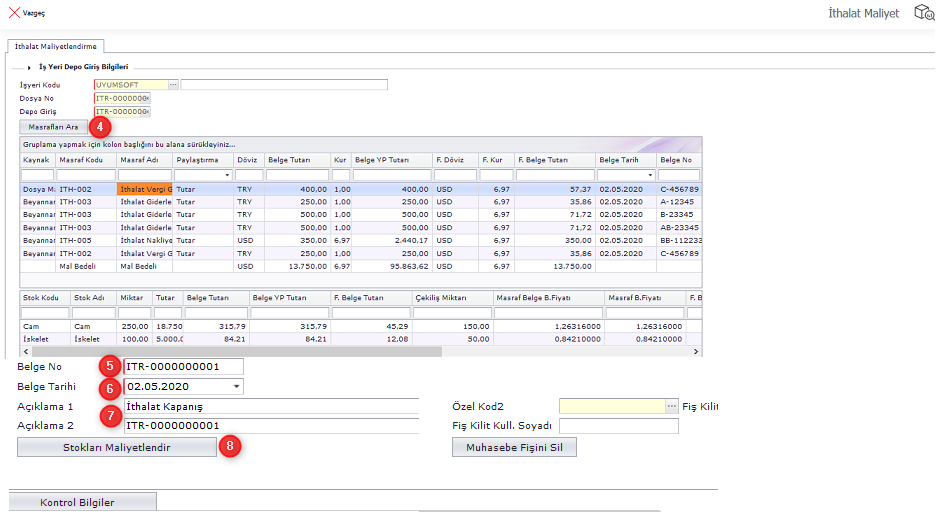Click the Muhasebe Fişini Sil button
939x515 pixels.
515,447
